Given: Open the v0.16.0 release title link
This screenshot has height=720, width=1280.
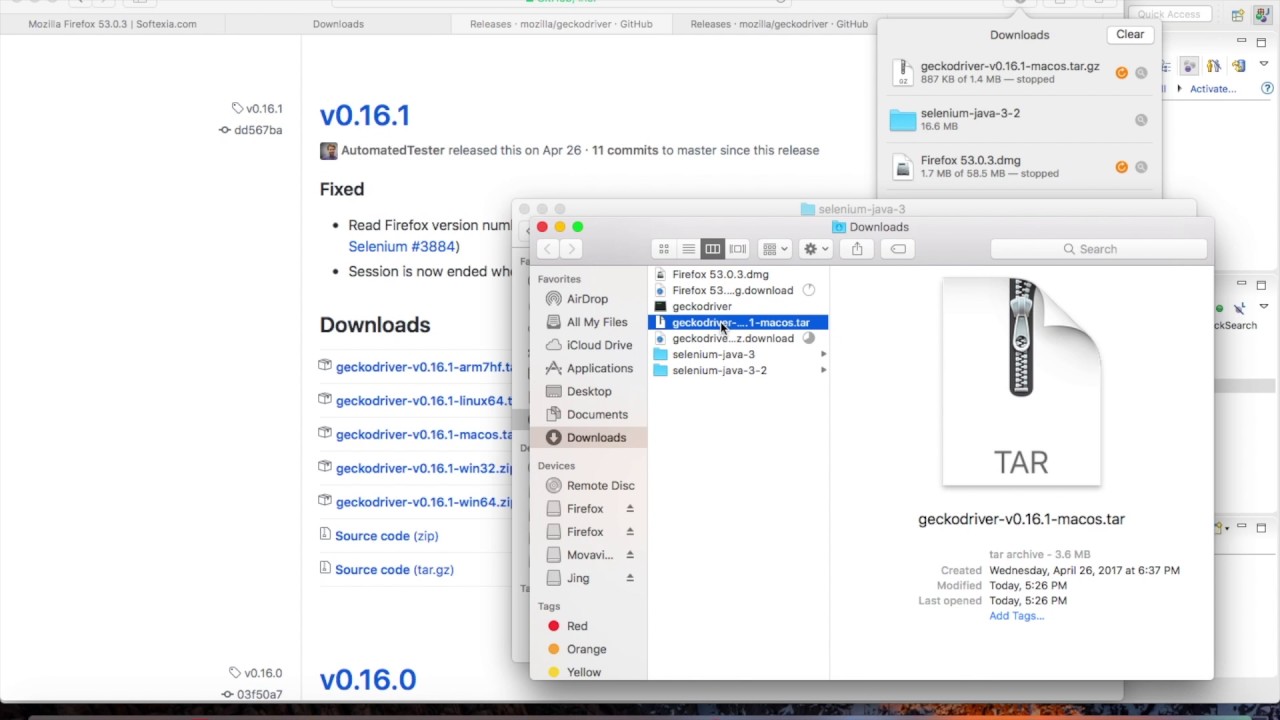Looking at the screenshot, I should 367,680.
